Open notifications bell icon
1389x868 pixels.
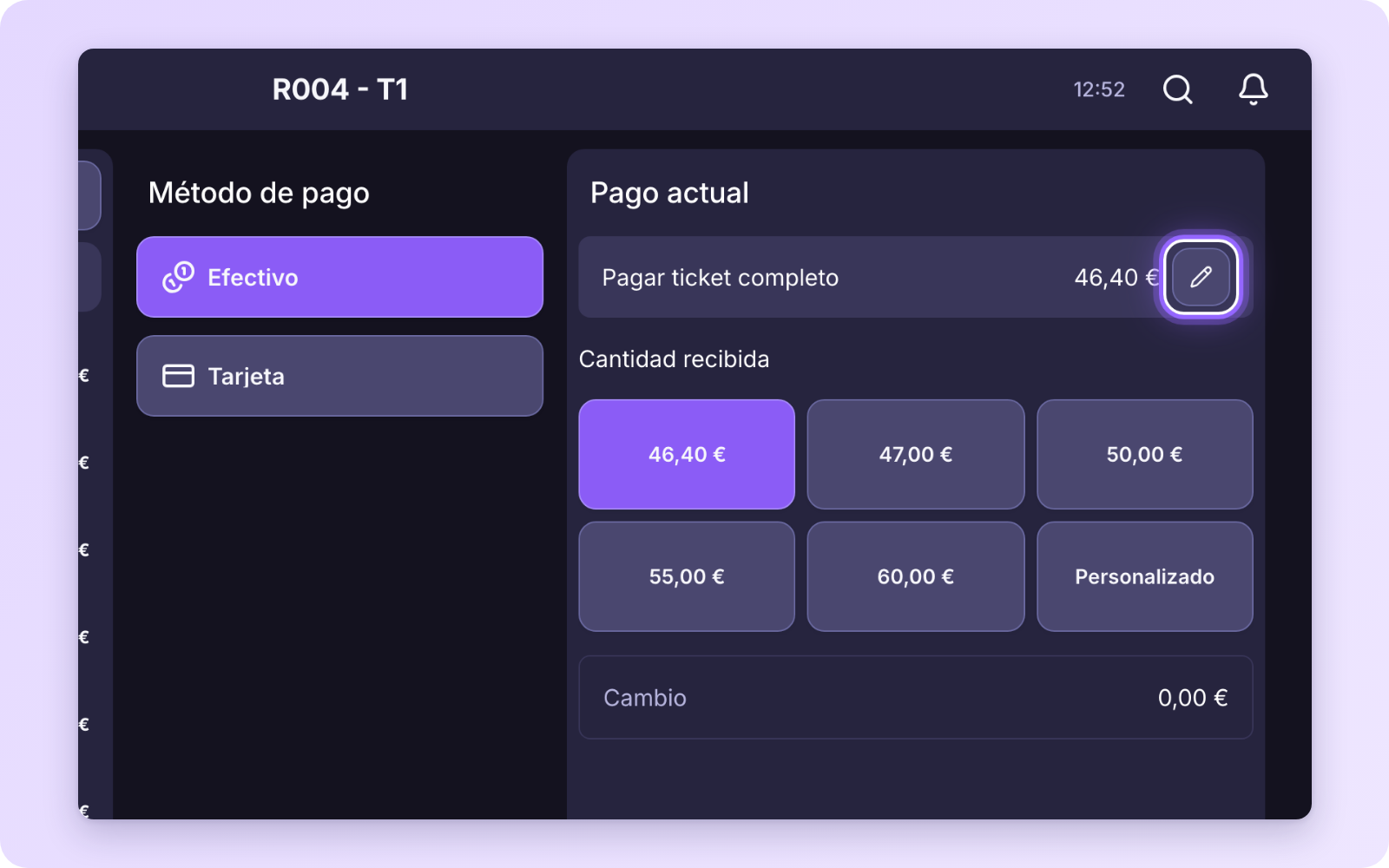click(1253, 89)
